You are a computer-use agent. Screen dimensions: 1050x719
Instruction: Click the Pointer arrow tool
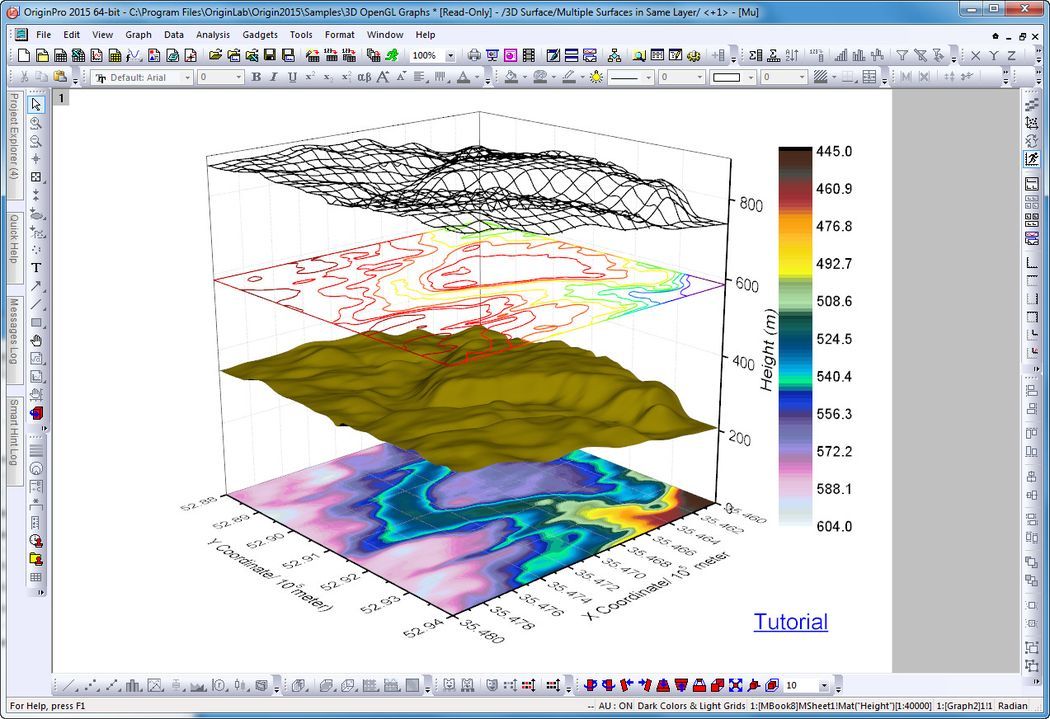[36, 104]
